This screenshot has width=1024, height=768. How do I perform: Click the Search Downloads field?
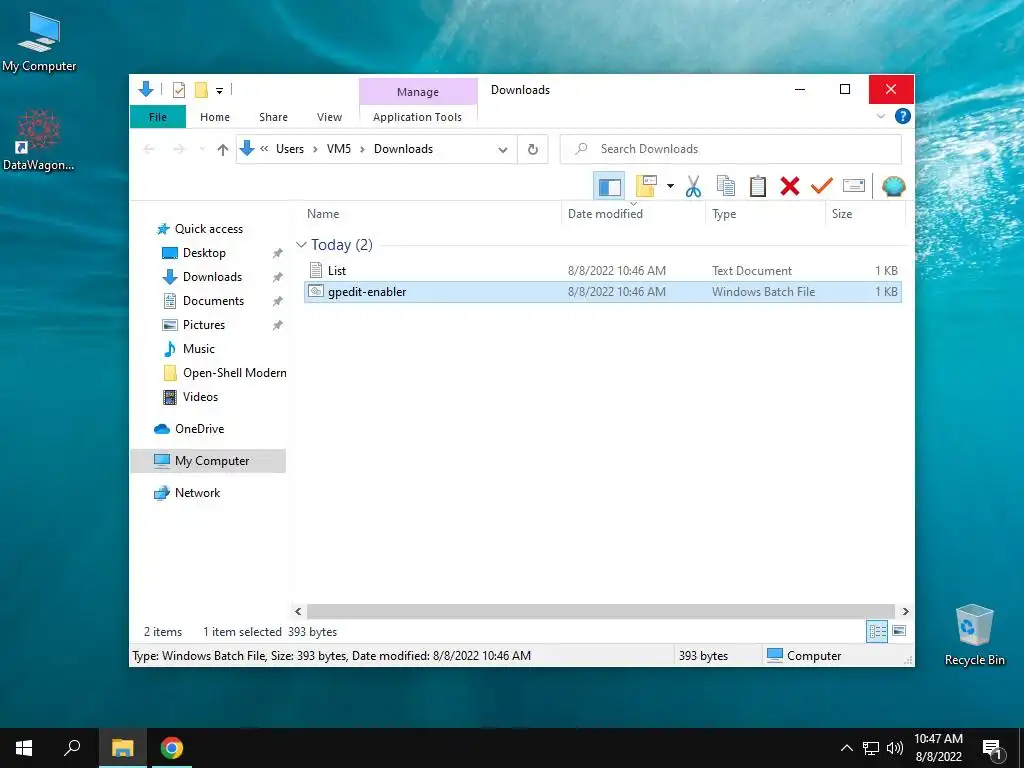click(x=731, y=149)
